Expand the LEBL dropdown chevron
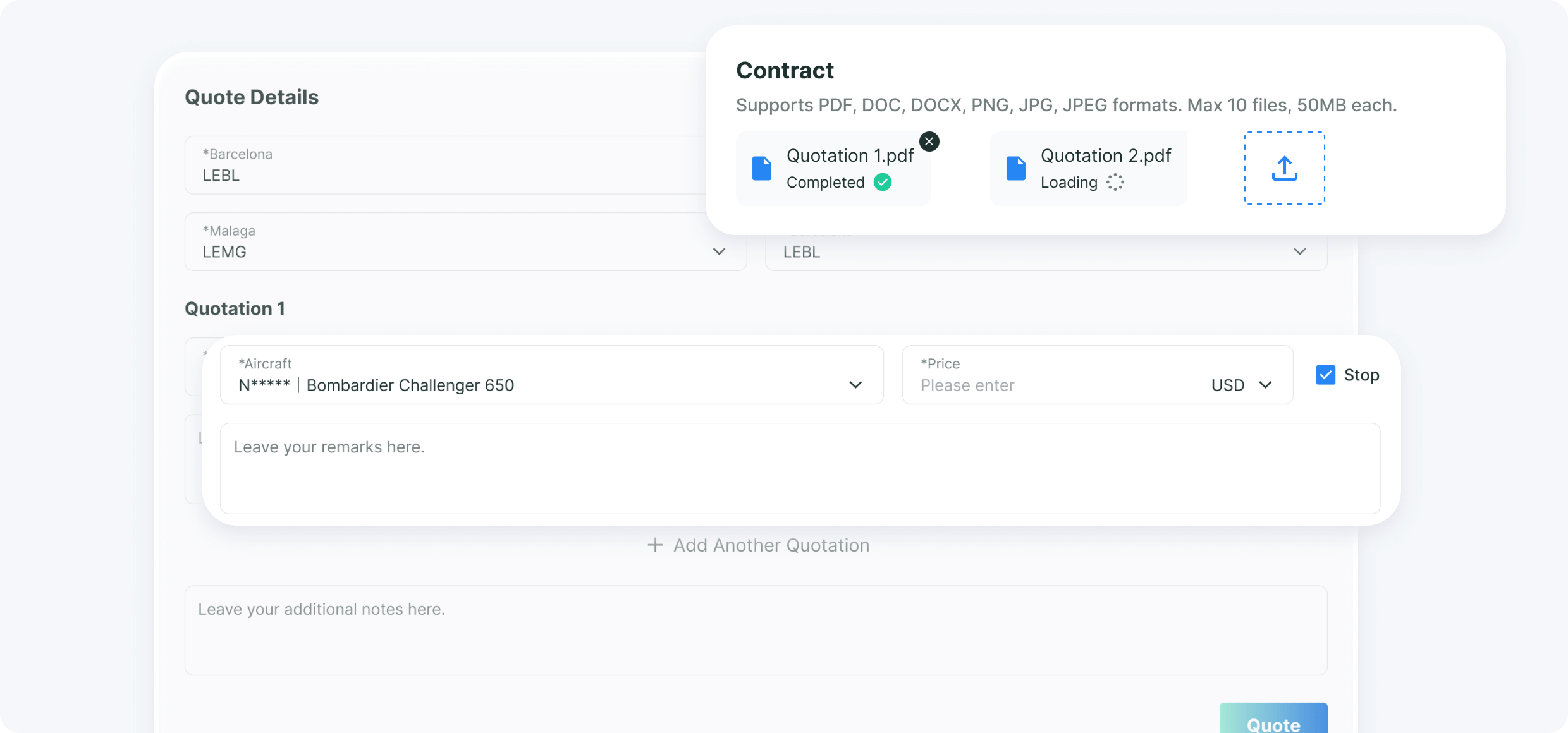This screenshot has height=733, width=1568. click(1299, 251)
